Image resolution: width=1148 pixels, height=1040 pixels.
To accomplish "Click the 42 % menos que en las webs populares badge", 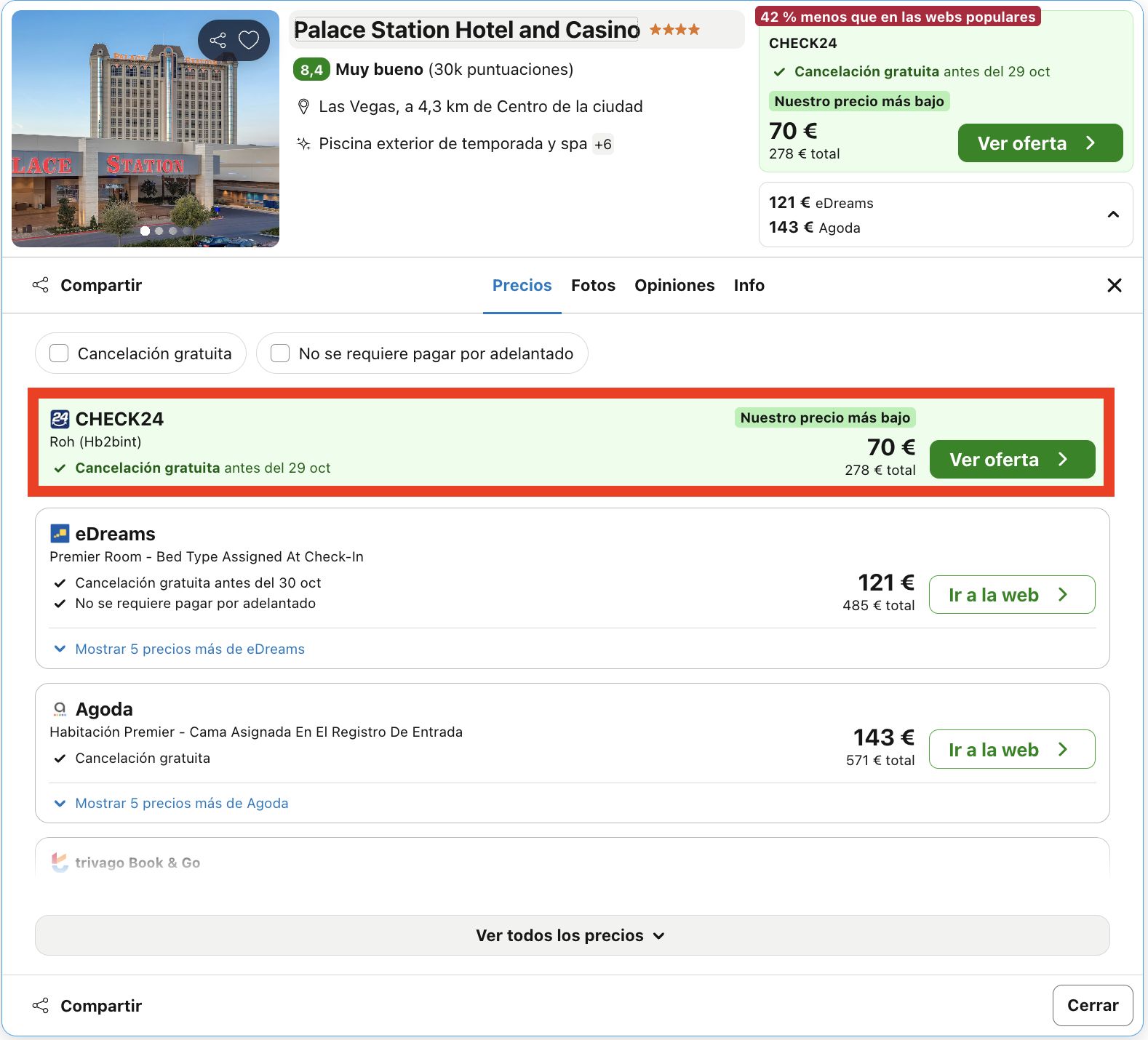I will pos(898,17).
